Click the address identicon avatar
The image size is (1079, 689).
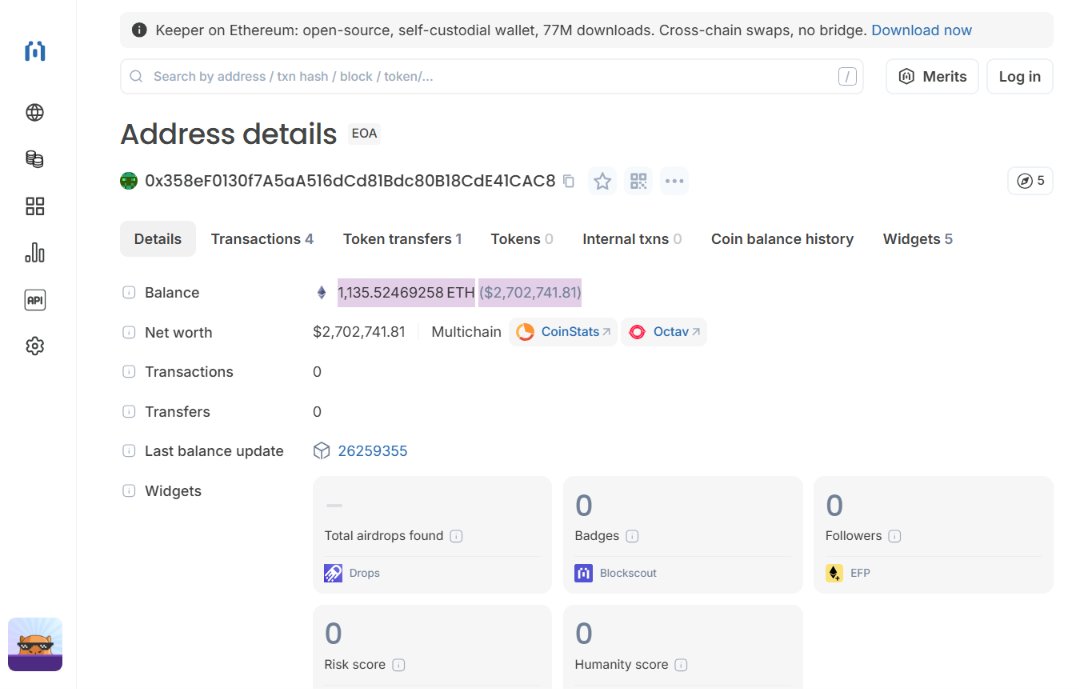tap(129, 181)
